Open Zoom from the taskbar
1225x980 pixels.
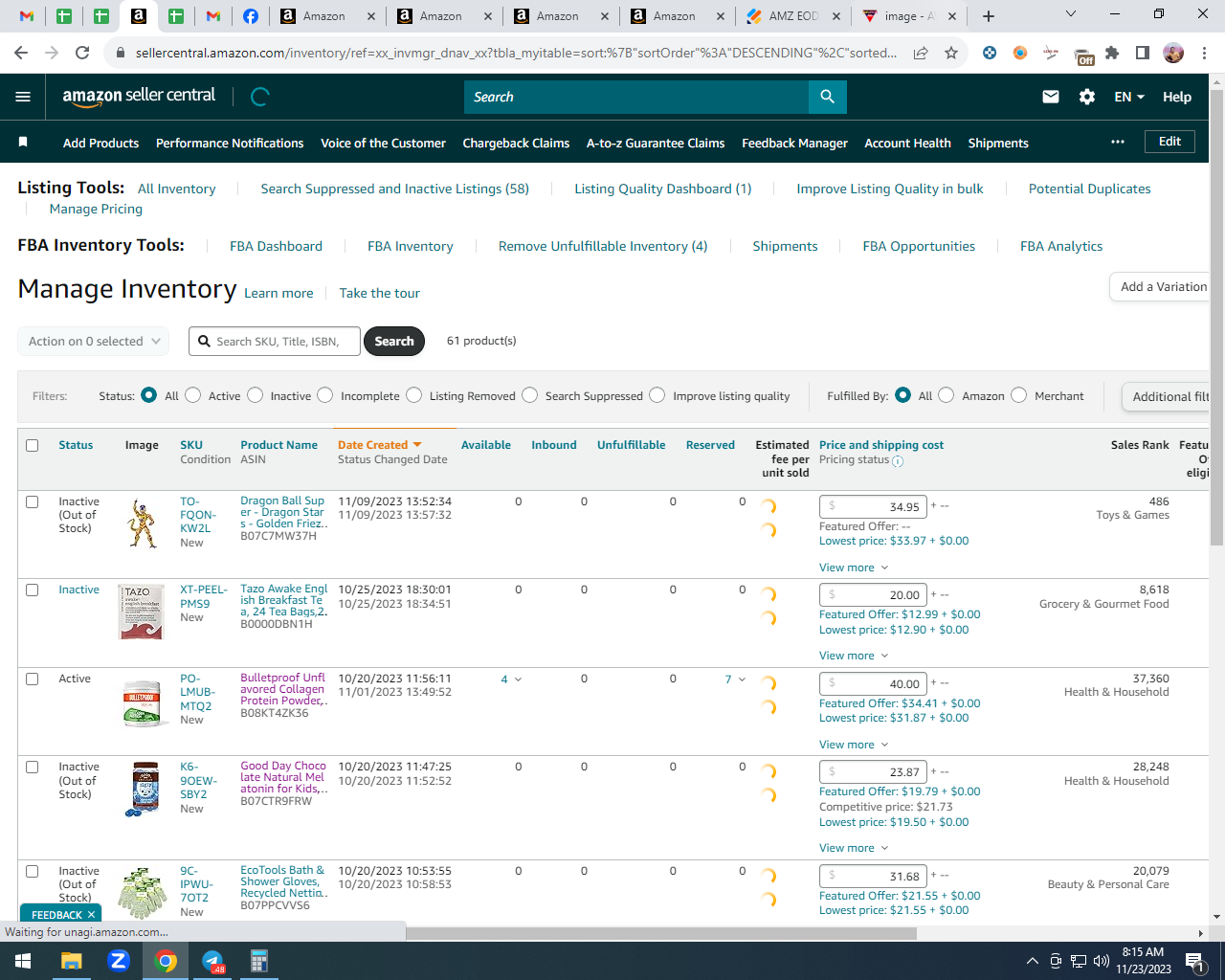pos(119,961)
